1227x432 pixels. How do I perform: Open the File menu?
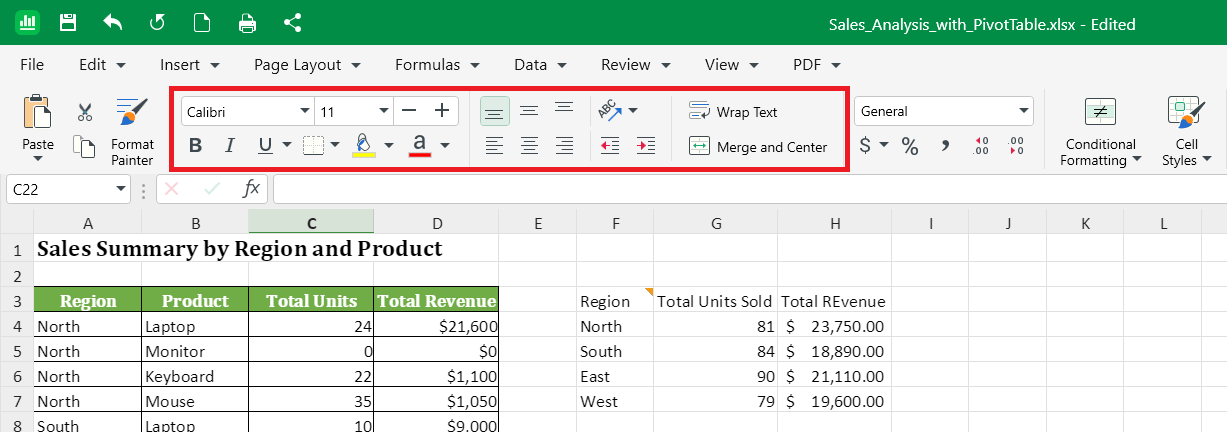[x=32, y=64]
